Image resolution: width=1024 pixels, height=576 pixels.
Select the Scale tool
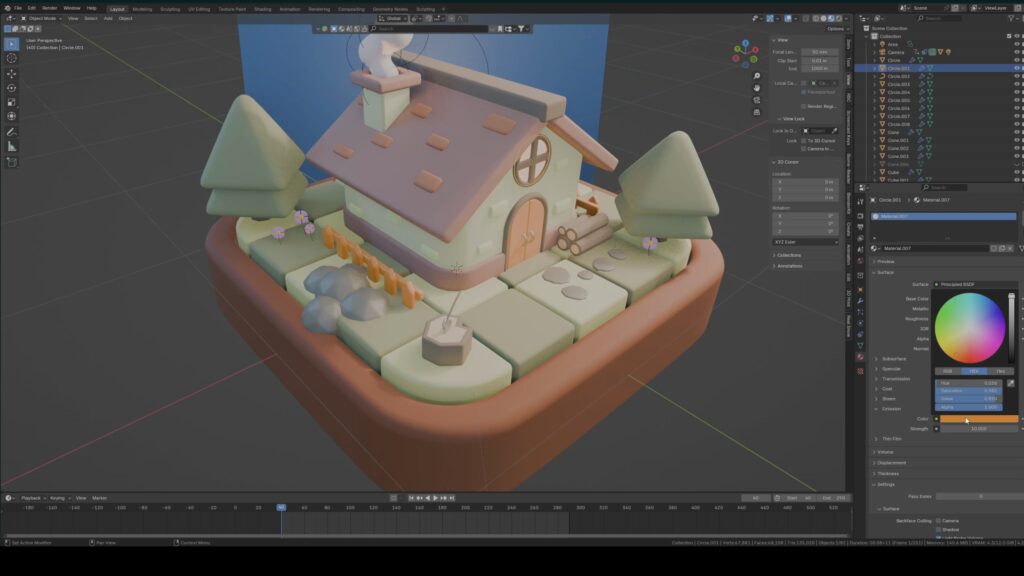click(12, 101)
